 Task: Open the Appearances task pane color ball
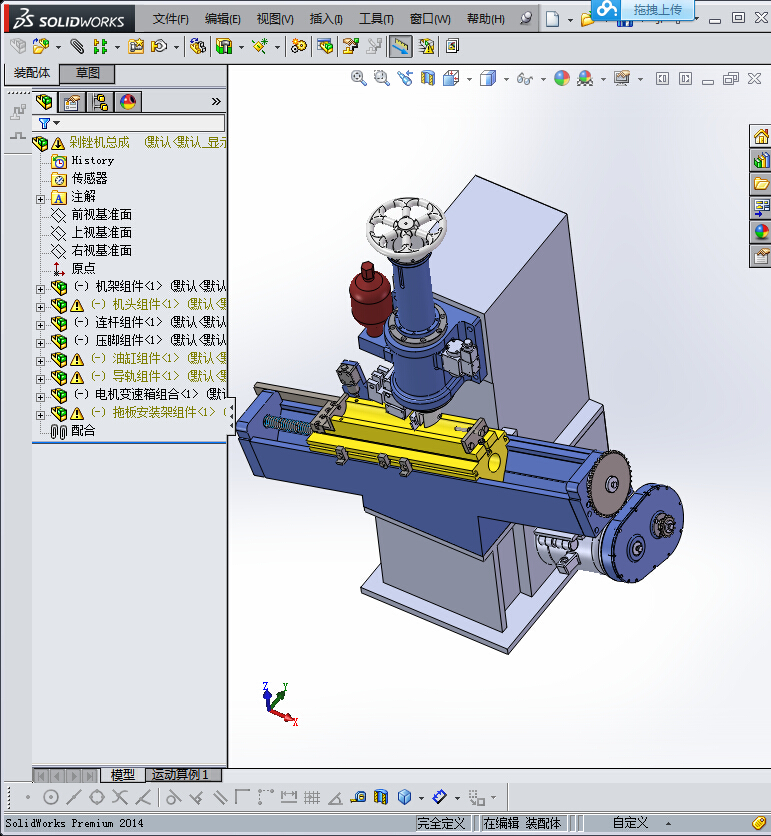tap(761, 232)
